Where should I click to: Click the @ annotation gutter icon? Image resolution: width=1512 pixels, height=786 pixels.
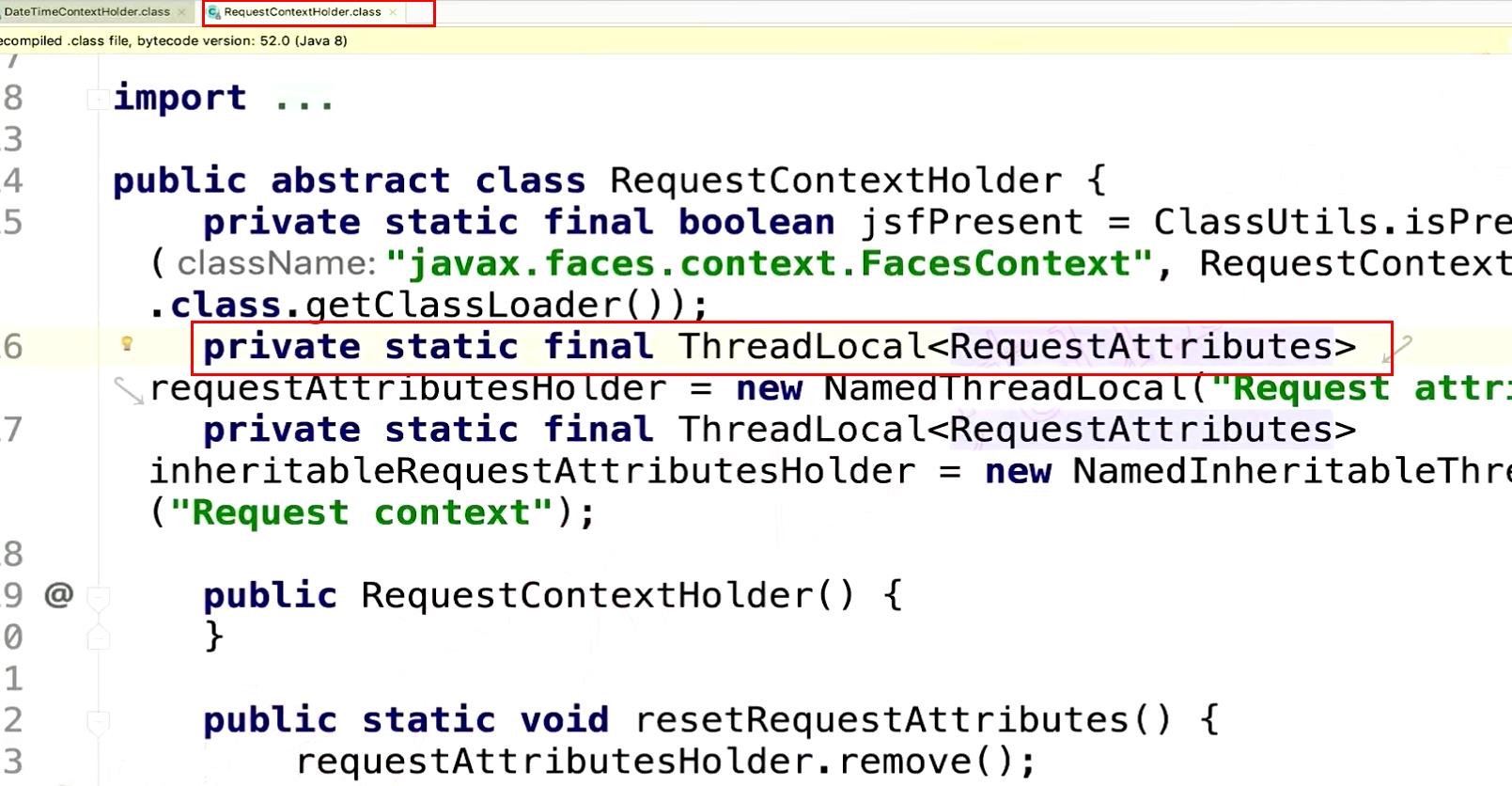point(59,595)
